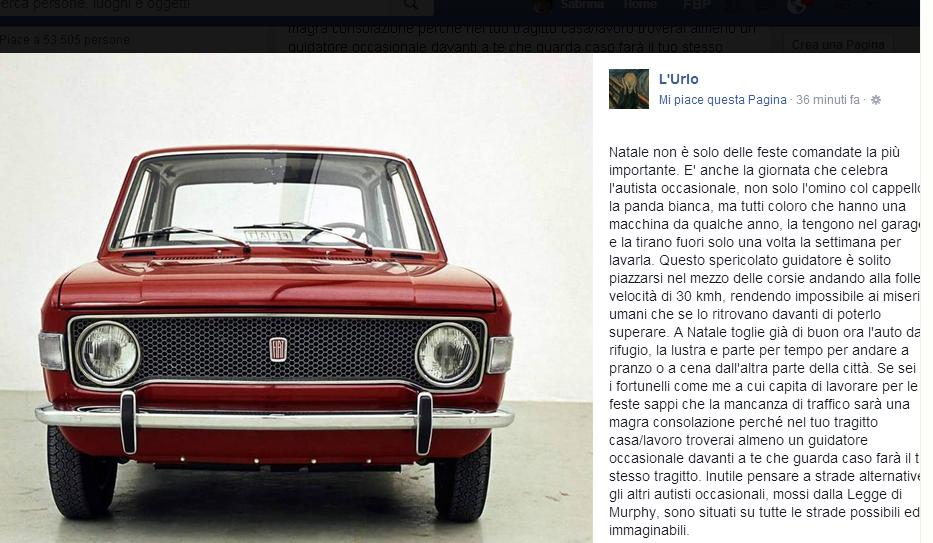
Task: Click the "Crea una Pagina" button
Action: point(838,45)
